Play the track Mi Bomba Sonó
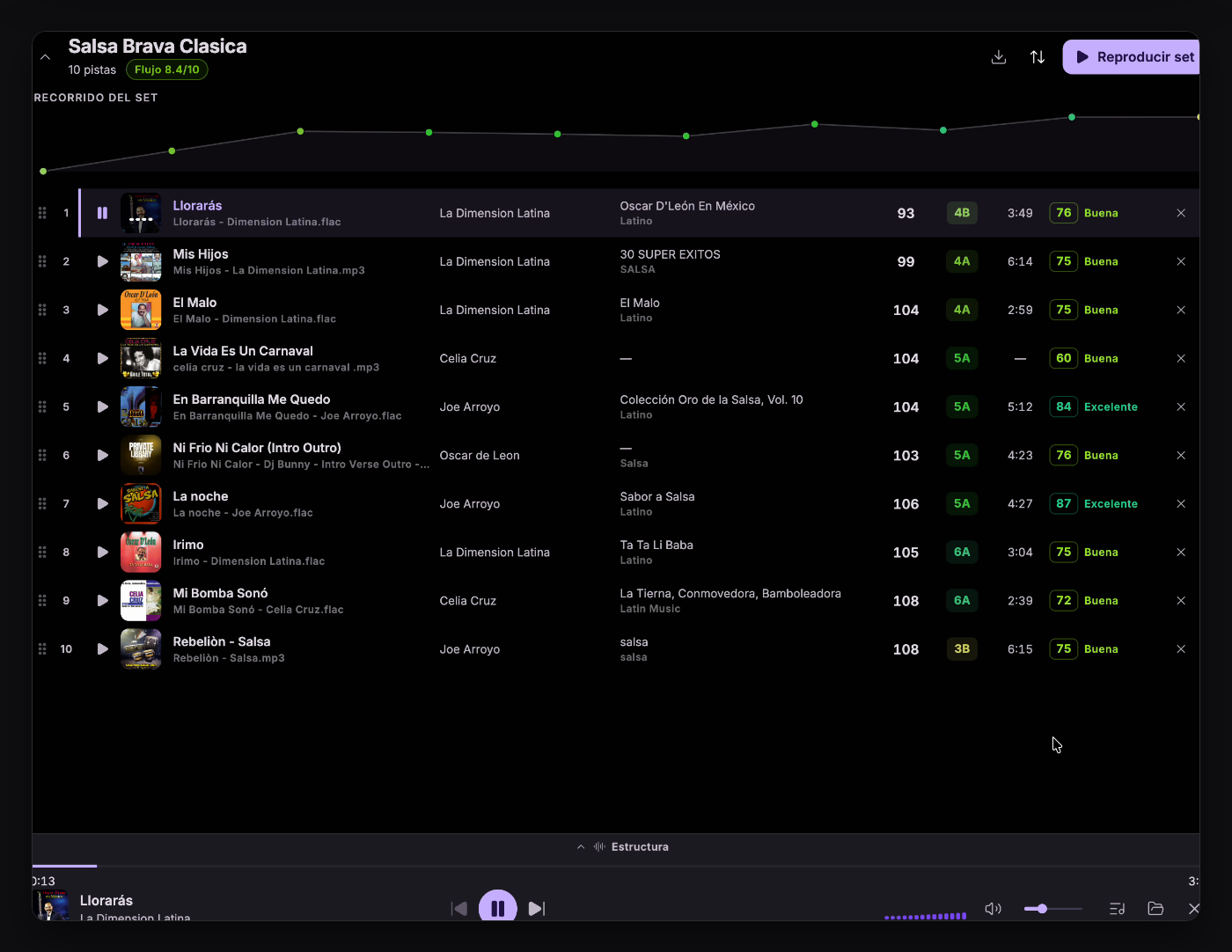1232x952 pixels. [x=102, y=600]
